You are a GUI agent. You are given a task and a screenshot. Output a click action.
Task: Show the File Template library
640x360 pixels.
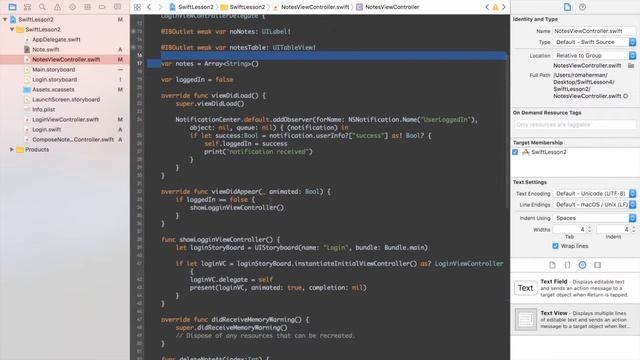point(552,265)
